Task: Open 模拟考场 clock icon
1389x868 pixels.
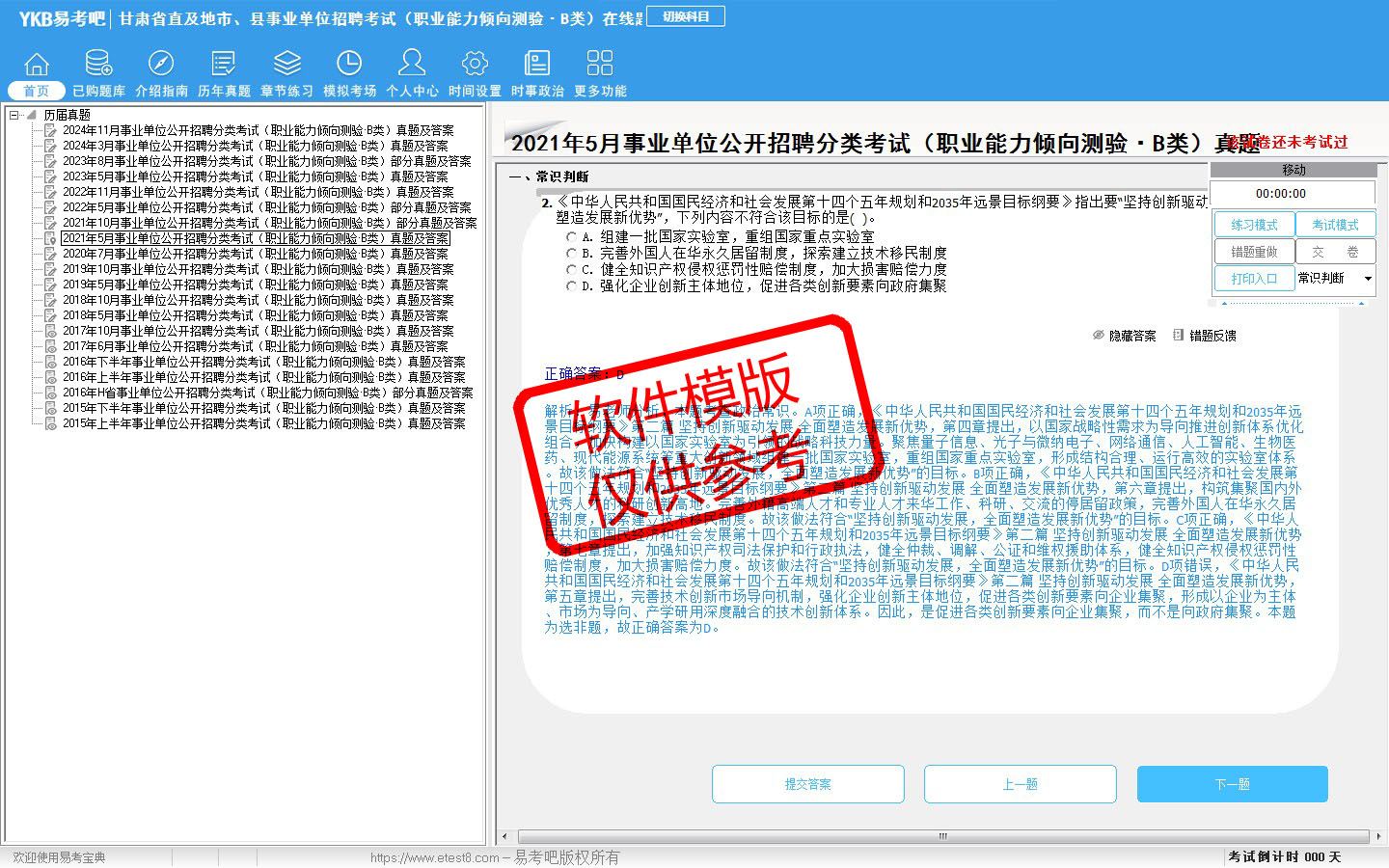Action: (x=349, y=65)
